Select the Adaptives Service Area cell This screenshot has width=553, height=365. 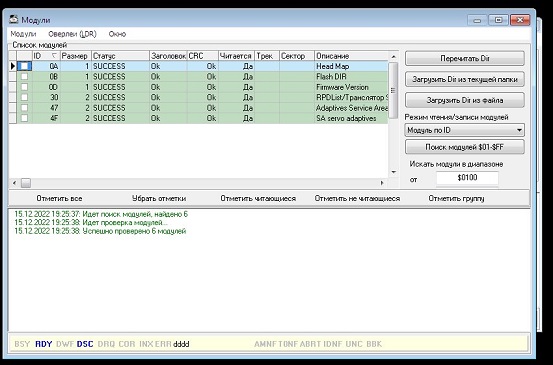point(351,108)
